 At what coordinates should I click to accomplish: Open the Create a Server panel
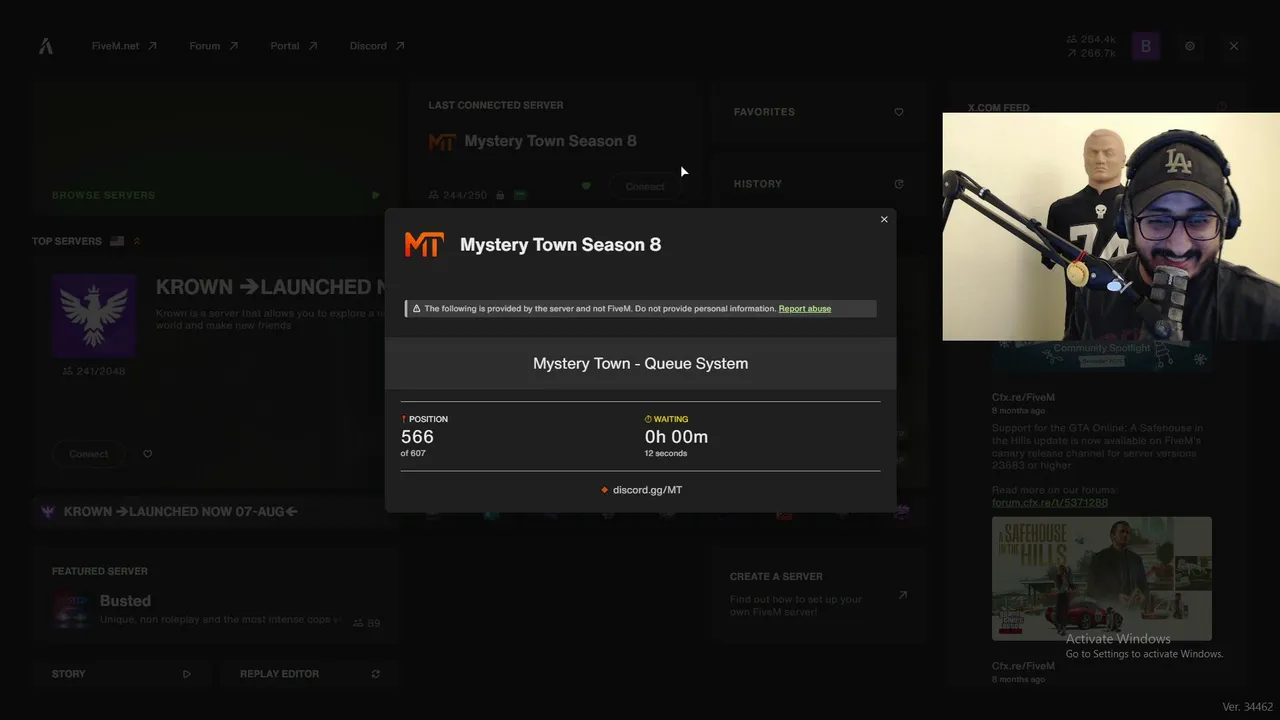coord(818,597)
